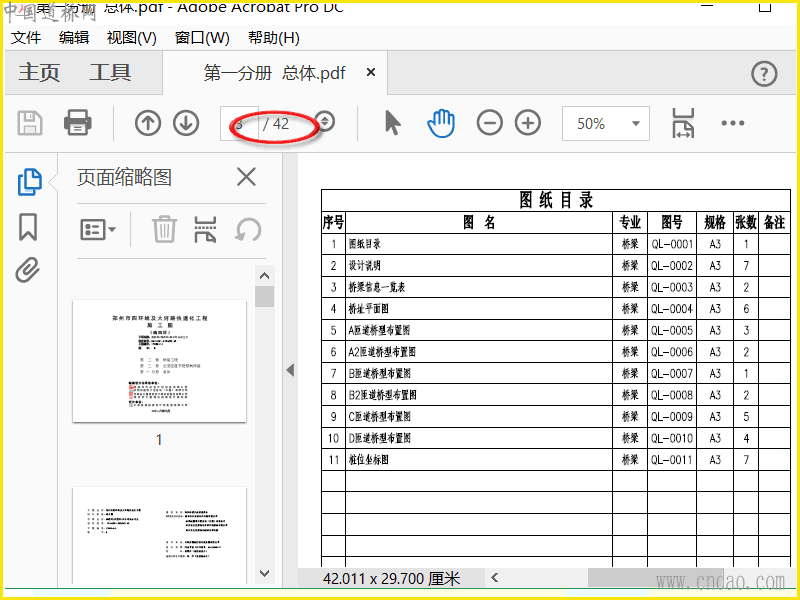Select the 第一分册 总体.pdf document tab
Screen dimensions: 800x600
(x=274, y=73)
